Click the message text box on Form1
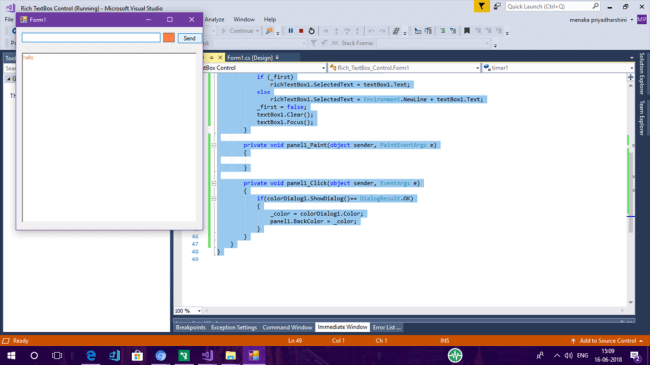 pyautogui.click(x=91, y=38)
